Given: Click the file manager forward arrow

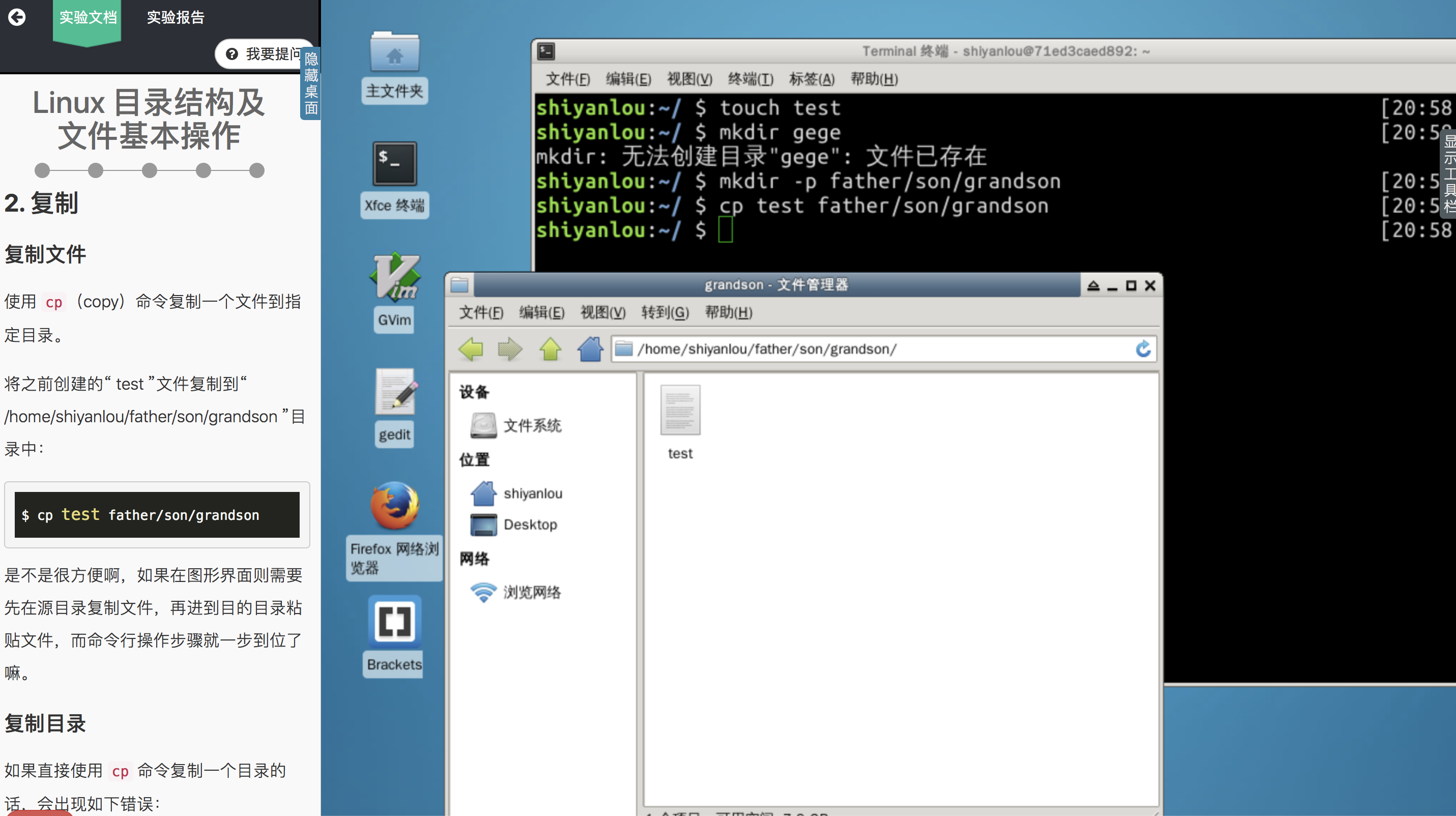Looking at the screenshot, I should click(510, 348).
